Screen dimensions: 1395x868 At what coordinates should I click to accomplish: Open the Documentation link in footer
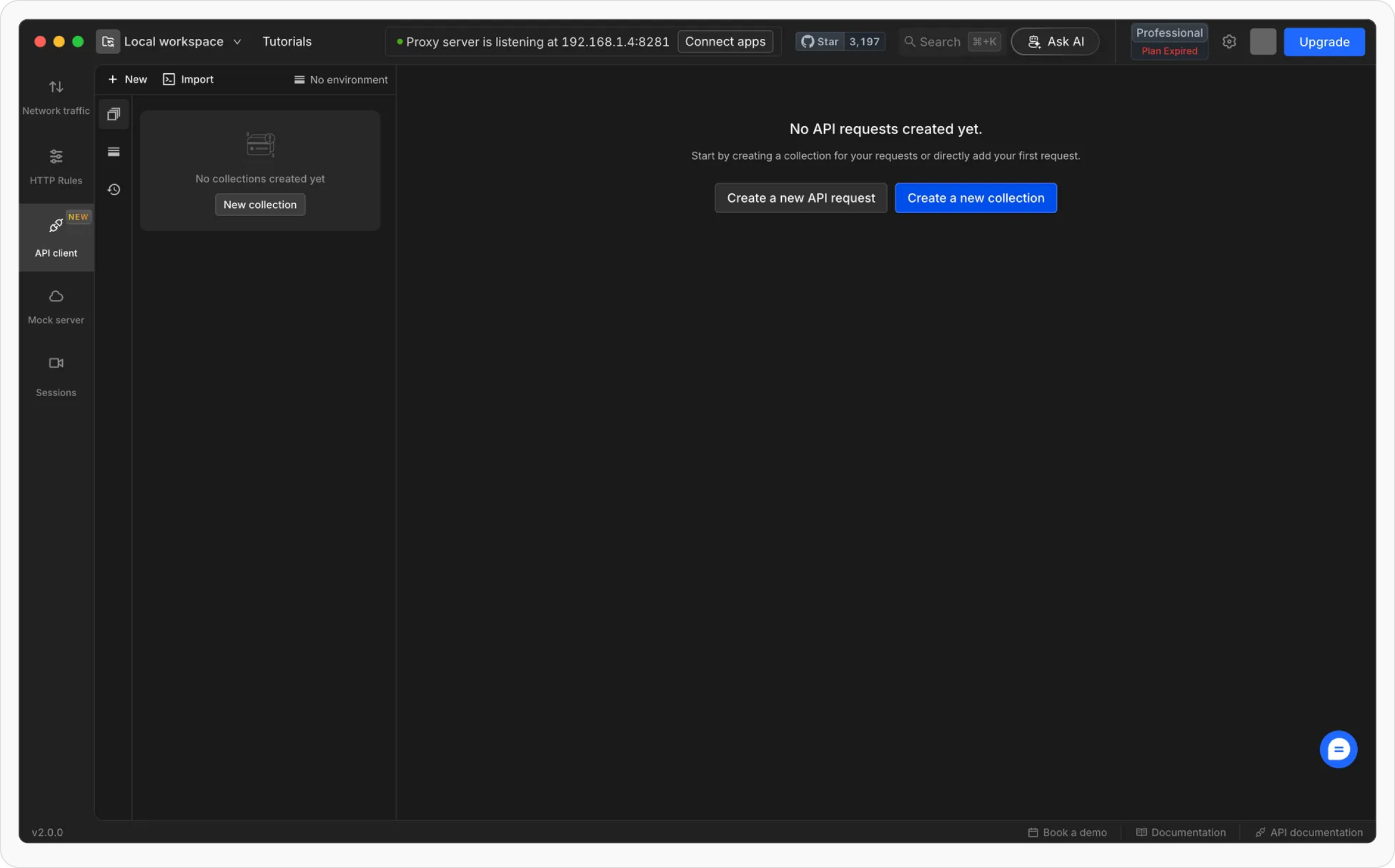point(1181,832)
